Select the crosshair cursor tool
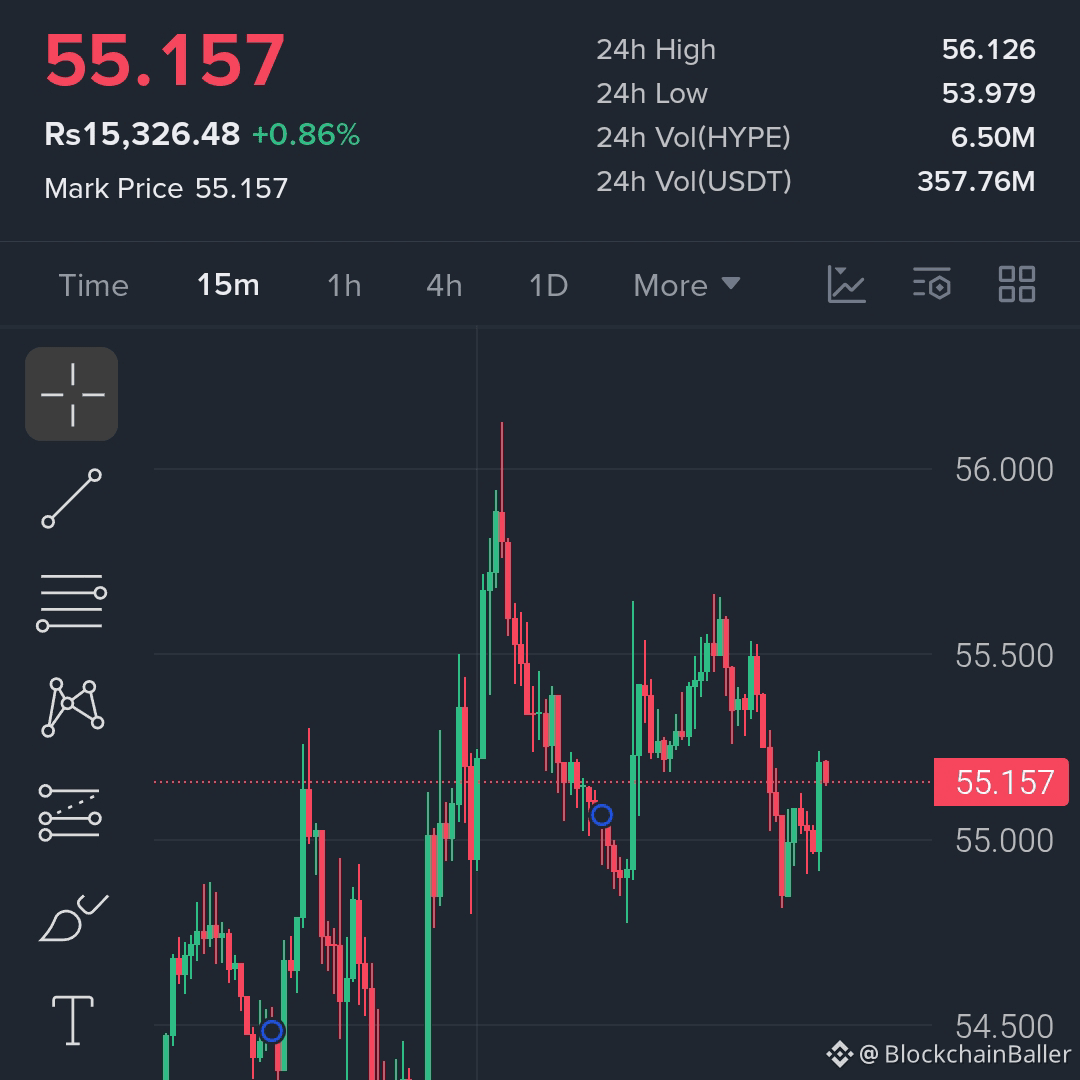The width and height of the screenshot is (1080, 1080). pos(72,394)
